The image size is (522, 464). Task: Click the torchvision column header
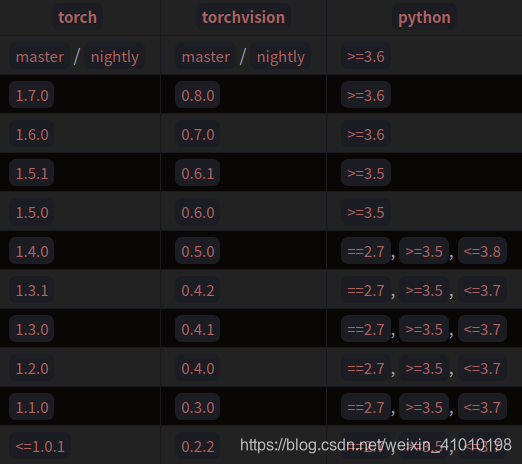[243, 17]
